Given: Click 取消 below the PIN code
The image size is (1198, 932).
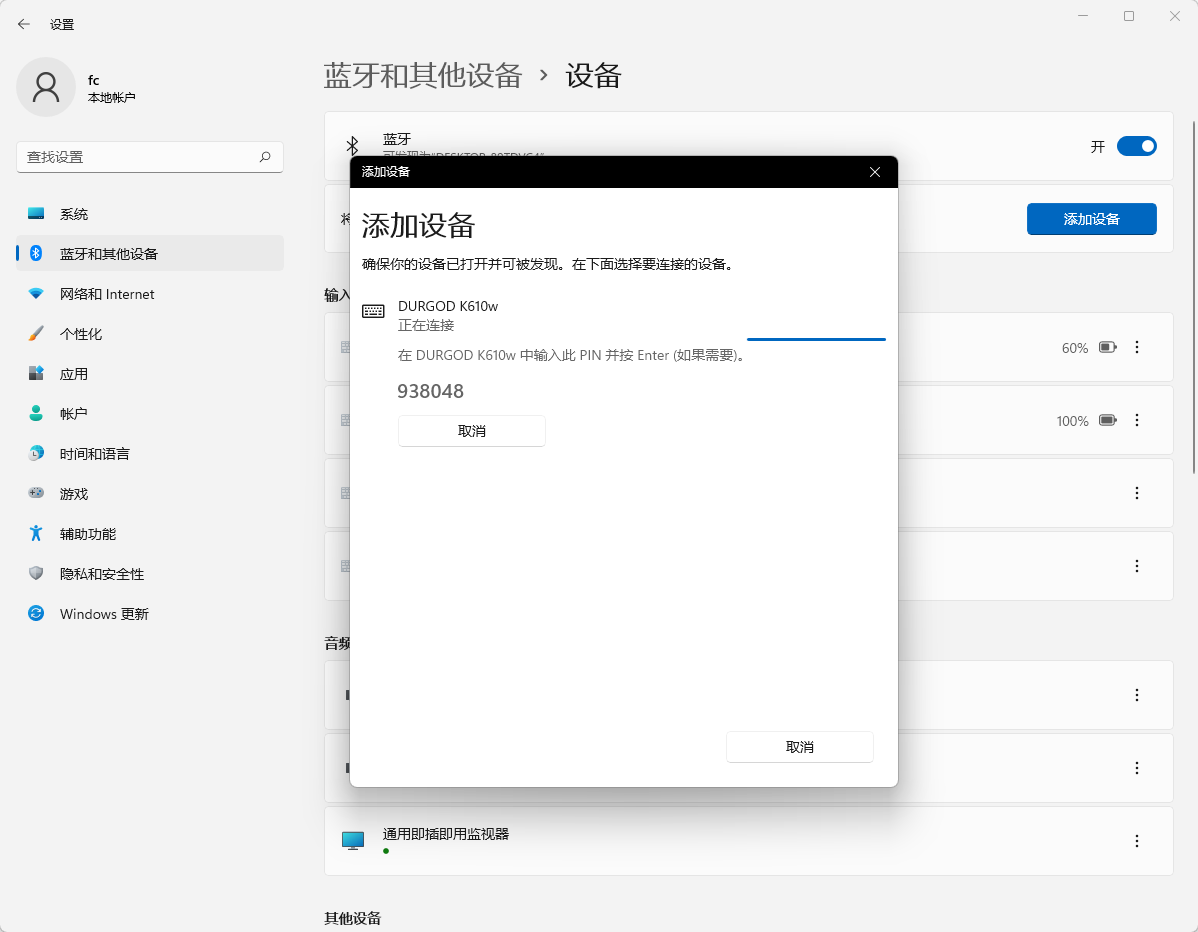Looking at the screenshot, I should [x=471, y=431].
